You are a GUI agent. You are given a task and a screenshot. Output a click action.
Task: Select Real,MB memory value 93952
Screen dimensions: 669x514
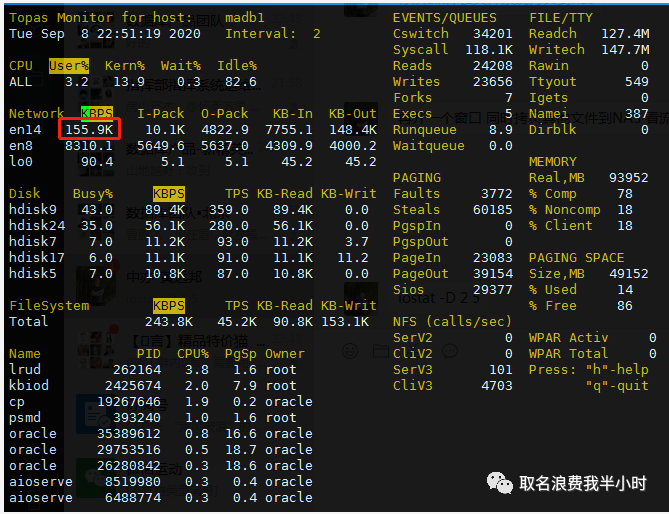pyautogui.click(x=629, y=177)
